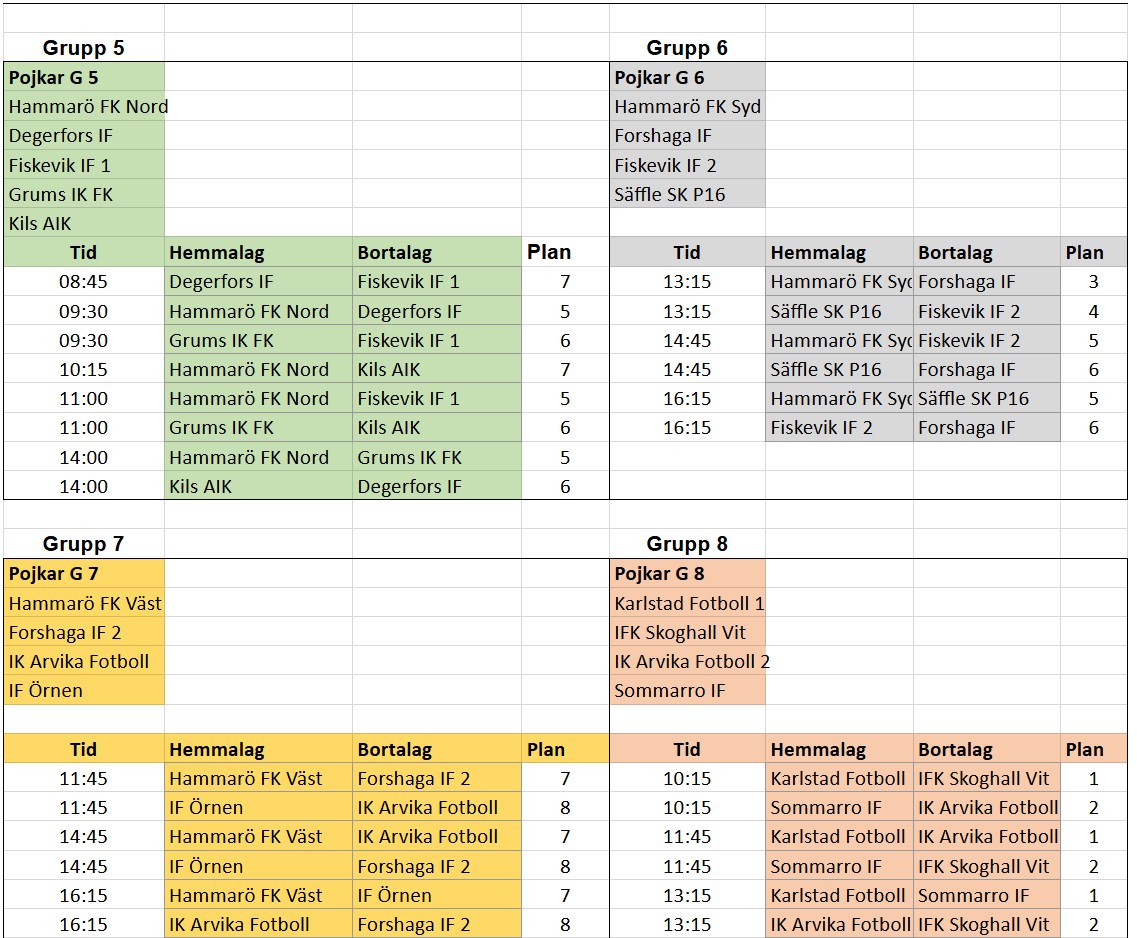Click the gray Pojkar G 6 cell

click(x=687, y=77)
